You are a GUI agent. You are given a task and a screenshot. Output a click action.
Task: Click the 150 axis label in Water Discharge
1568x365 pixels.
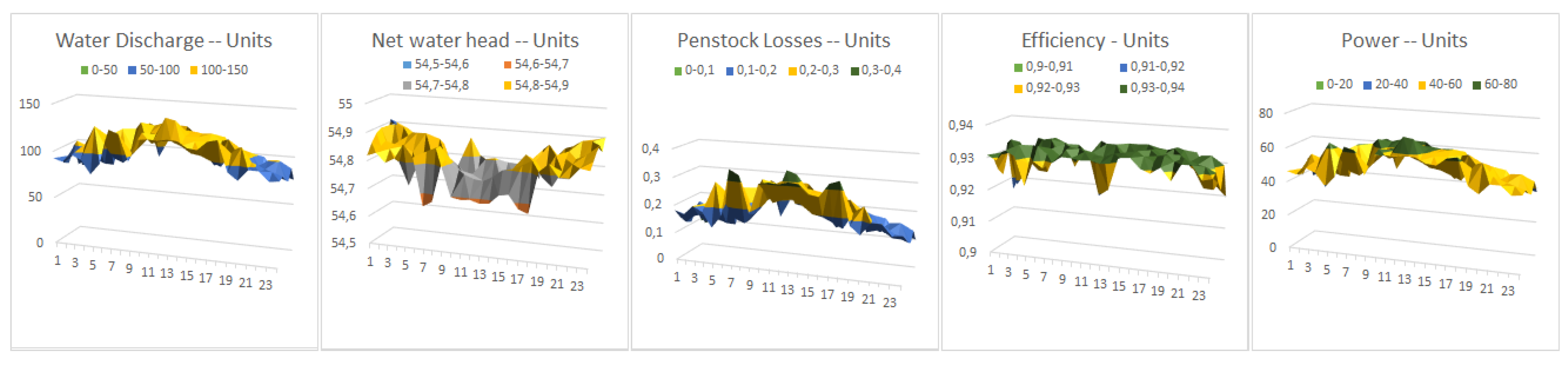(30, 104)
